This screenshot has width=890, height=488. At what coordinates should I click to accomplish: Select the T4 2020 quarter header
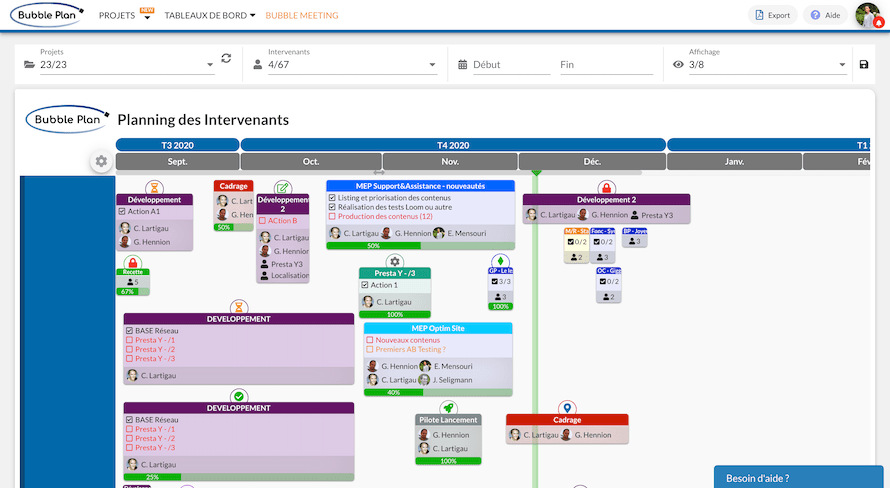(453, 145)
